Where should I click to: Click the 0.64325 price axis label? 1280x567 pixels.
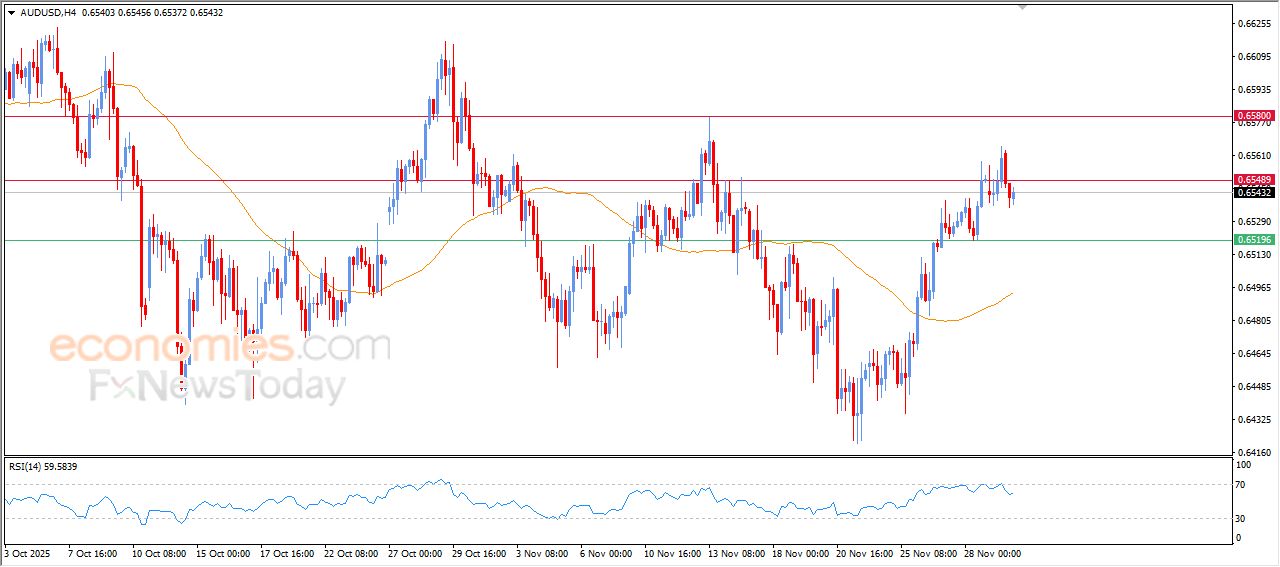pyautogui.click(x=1254, y=420)
